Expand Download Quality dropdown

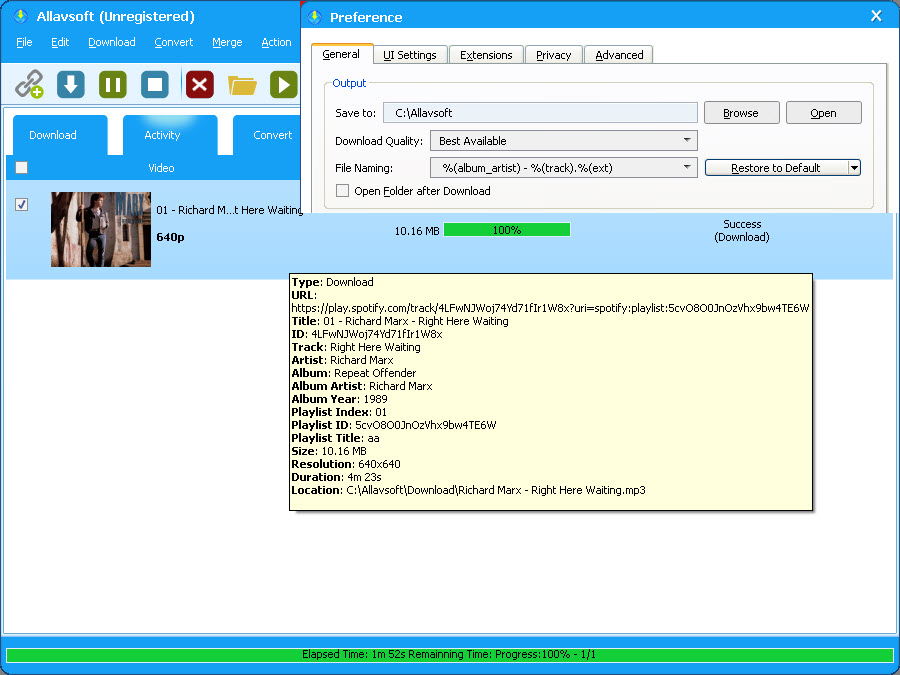[x=686, y=141]
